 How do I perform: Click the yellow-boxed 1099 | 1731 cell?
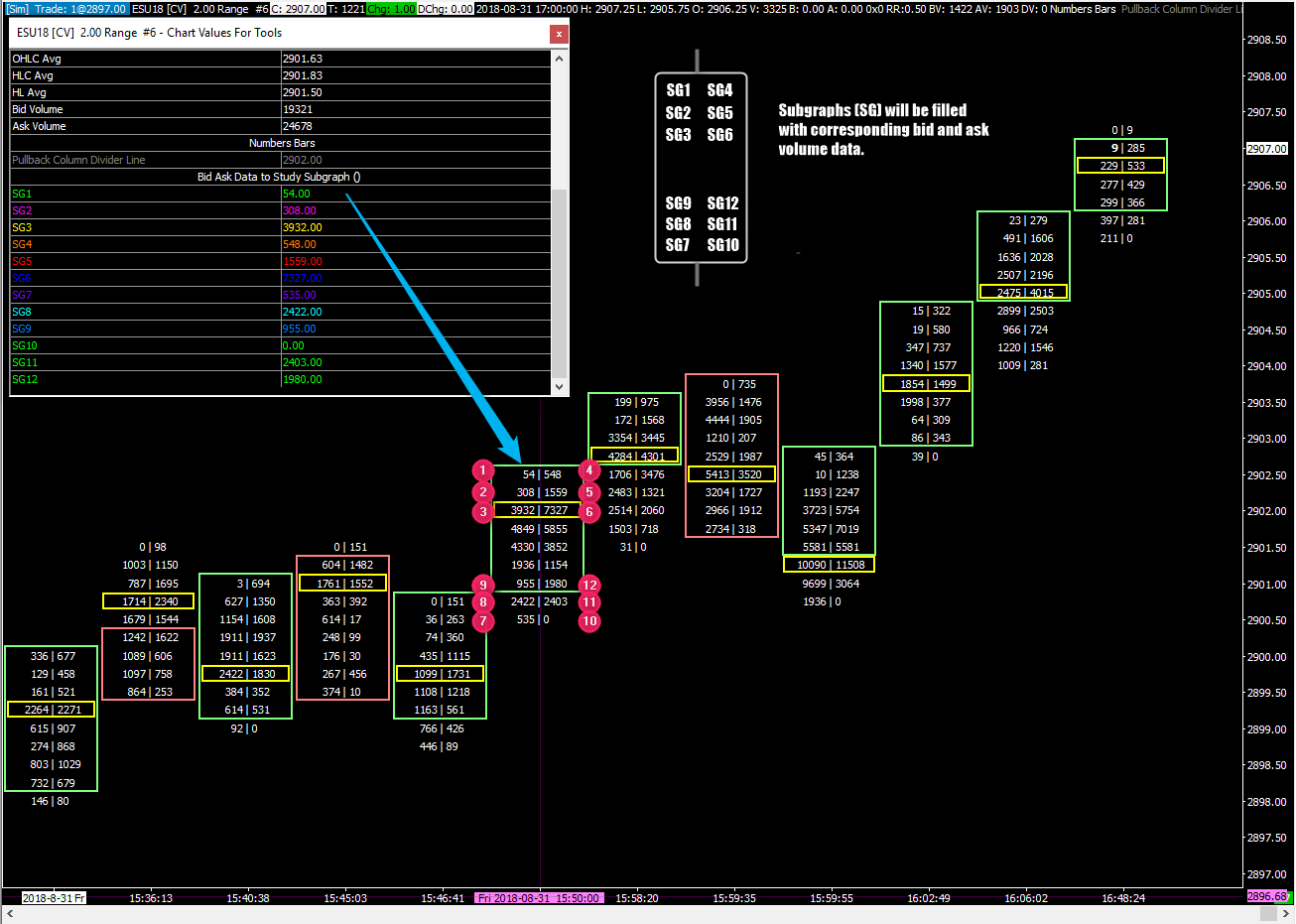click(x=441, y=674)
